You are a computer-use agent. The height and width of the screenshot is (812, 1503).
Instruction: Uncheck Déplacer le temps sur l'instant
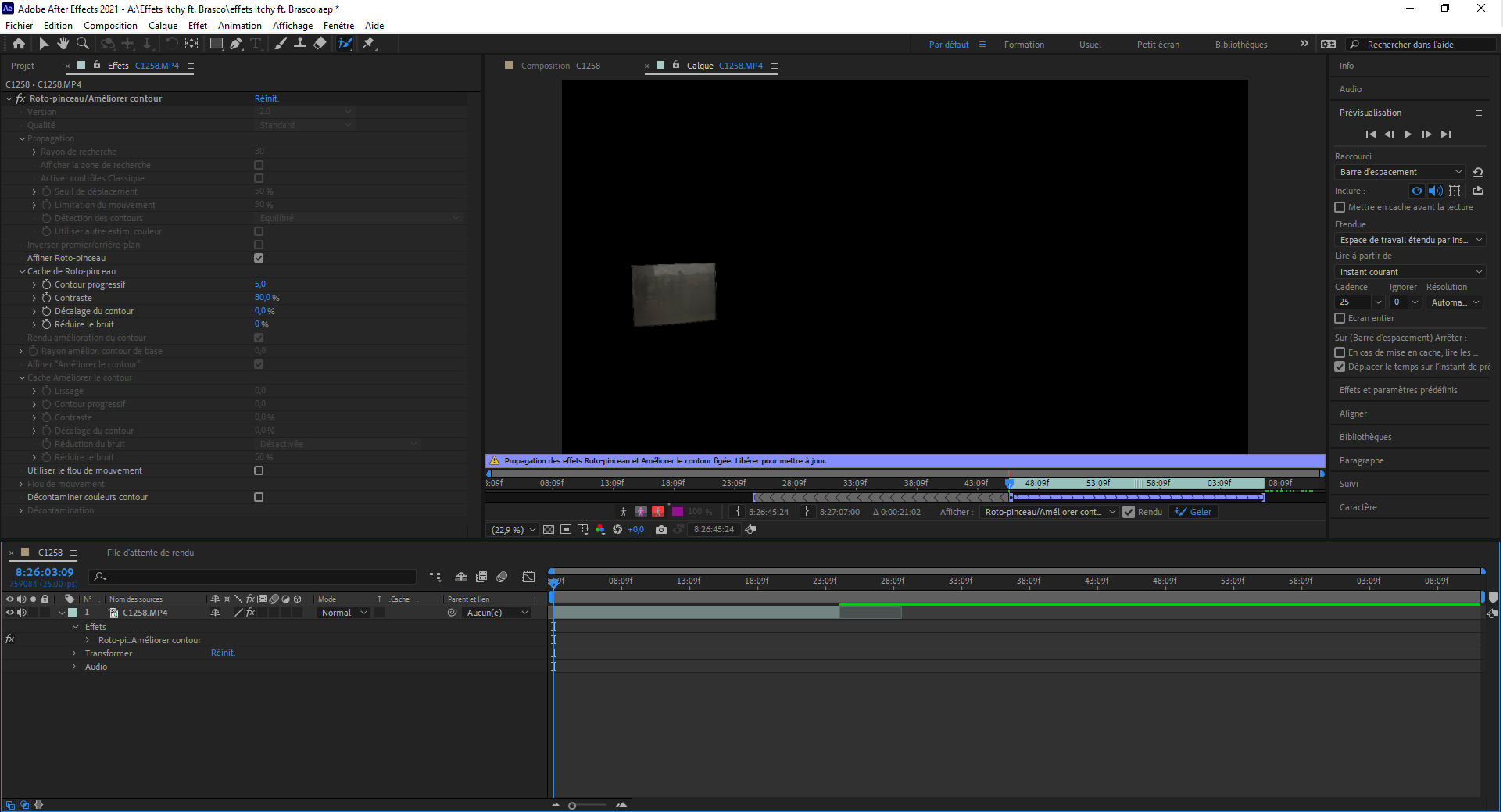[x=1340, y=367]
